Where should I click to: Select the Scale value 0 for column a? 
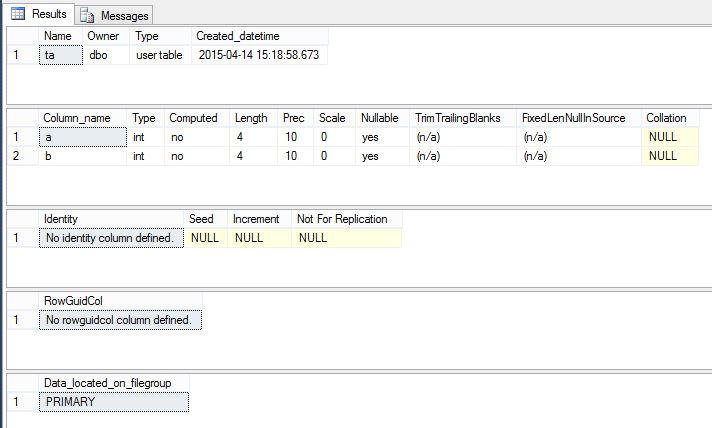coord(335,137)
